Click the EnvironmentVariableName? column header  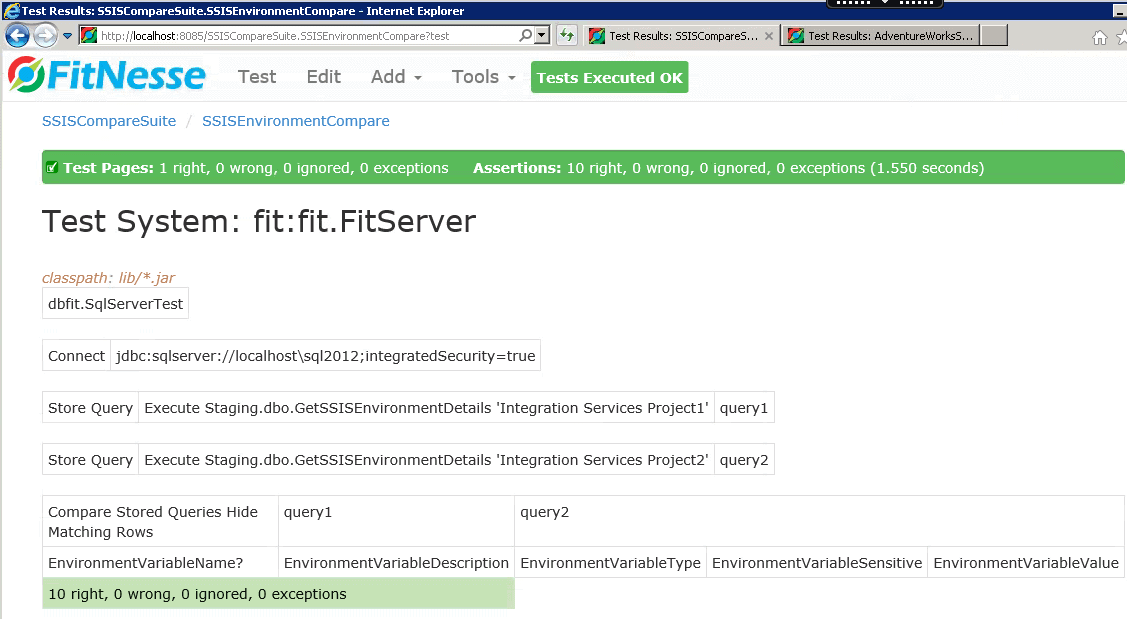[x=160, y=562]
